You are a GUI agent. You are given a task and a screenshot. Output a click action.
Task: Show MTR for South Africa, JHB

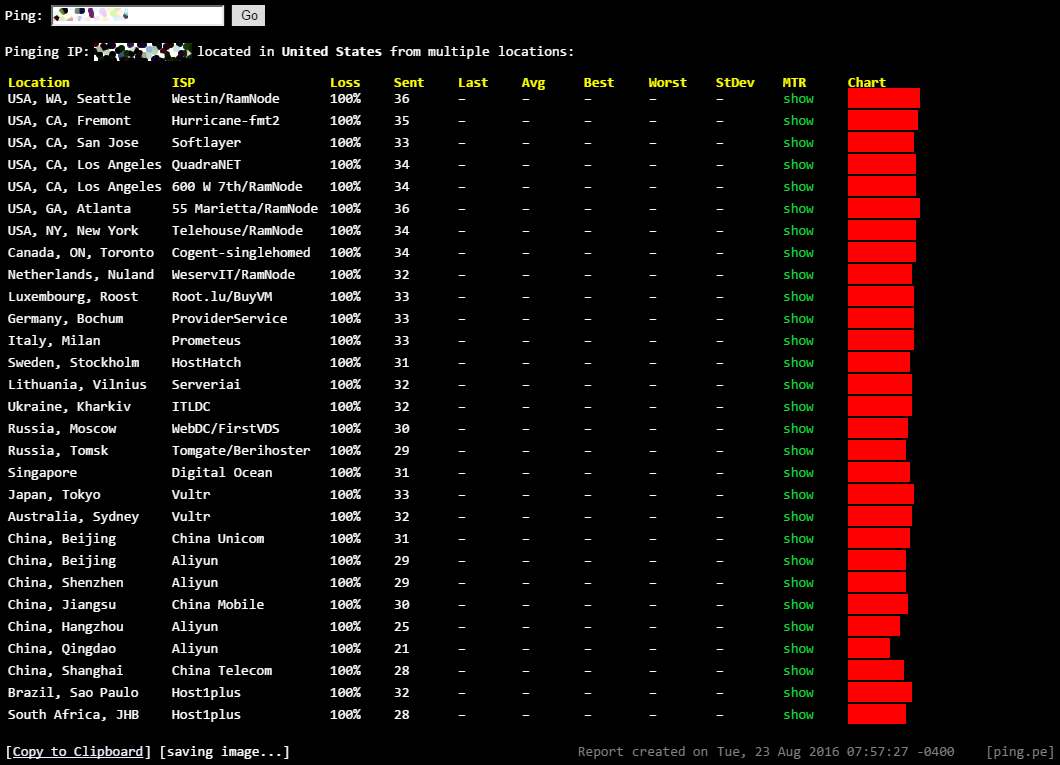[798, 715]
